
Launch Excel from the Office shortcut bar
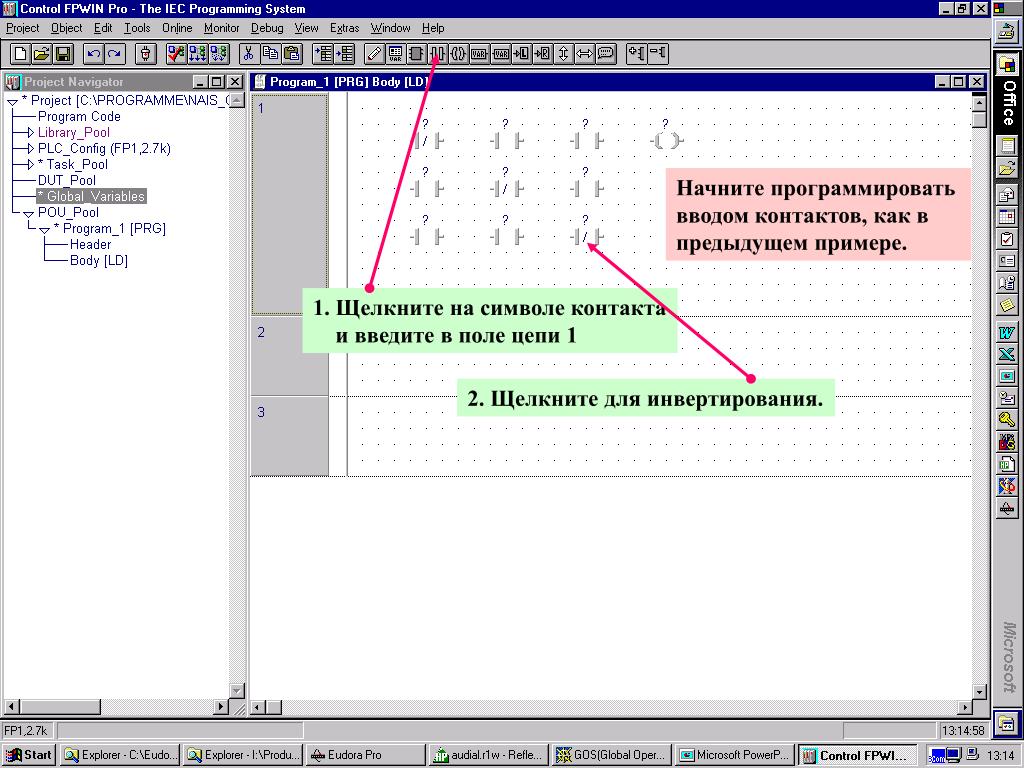coord(1006,355)
